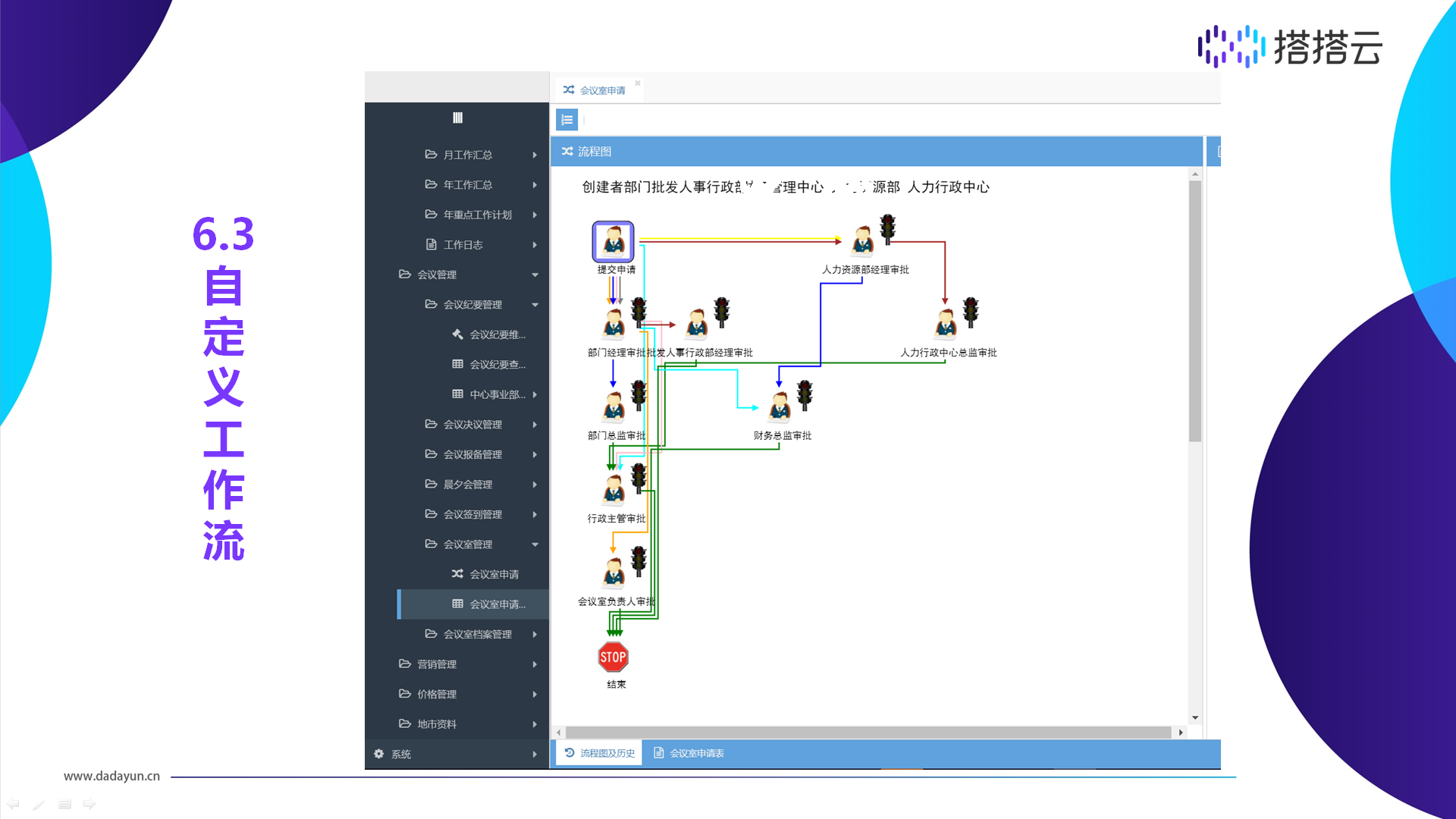Open the 工作日志 menu item
Viewport: 1456px width, 819px height.
point(463,245)
